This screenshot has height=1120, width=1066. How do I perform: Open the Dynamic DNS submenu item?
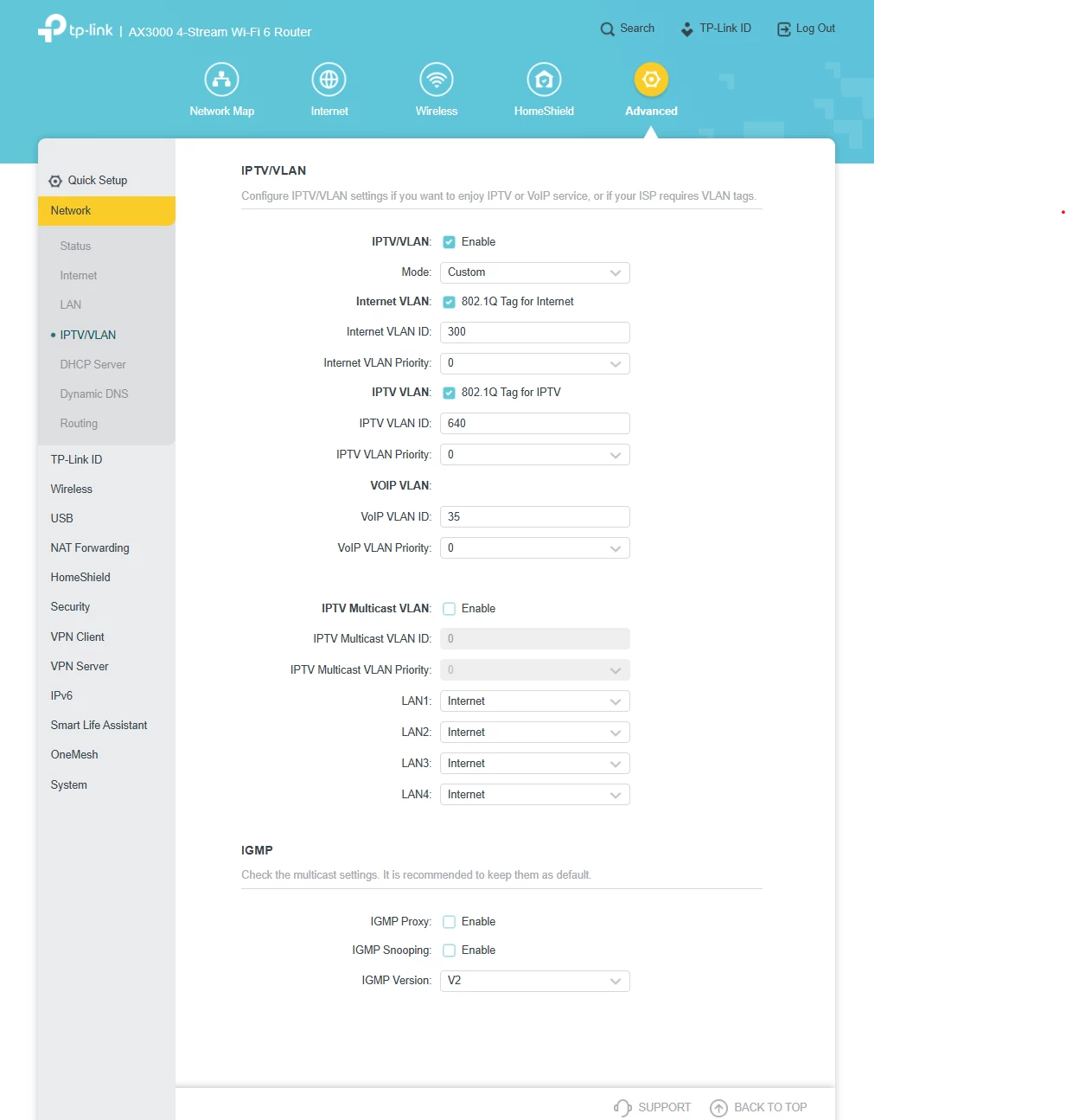pos(94,394)
